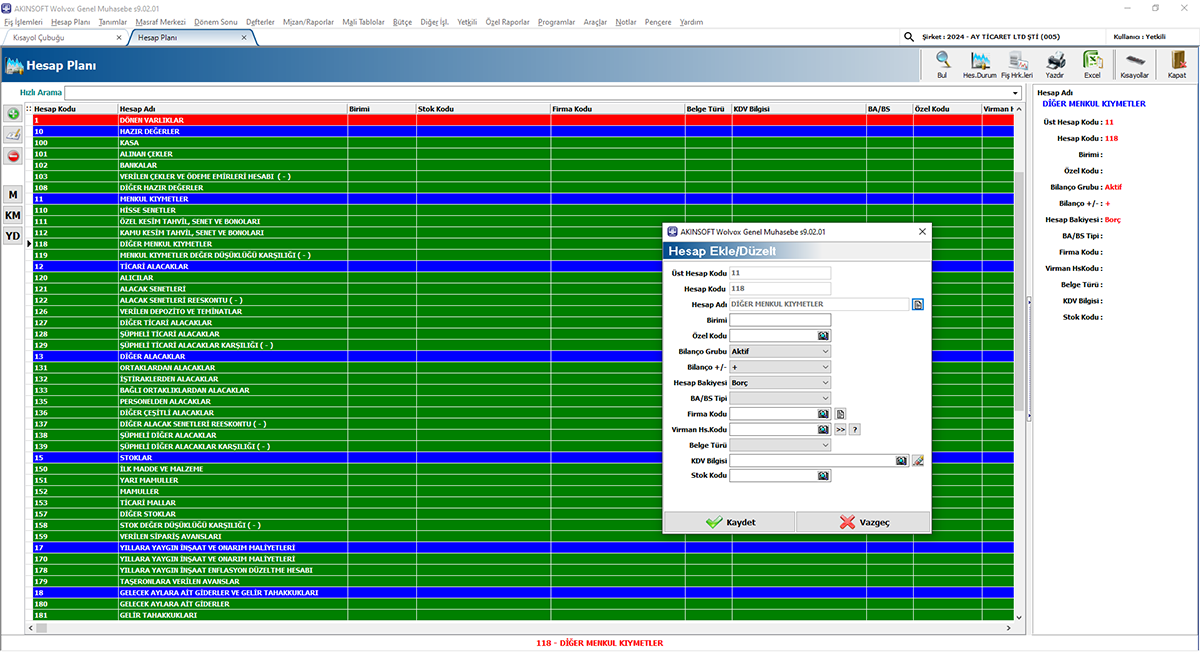Click into the Birimi text field
The image size is (1200, 653).
coord(780,320)
